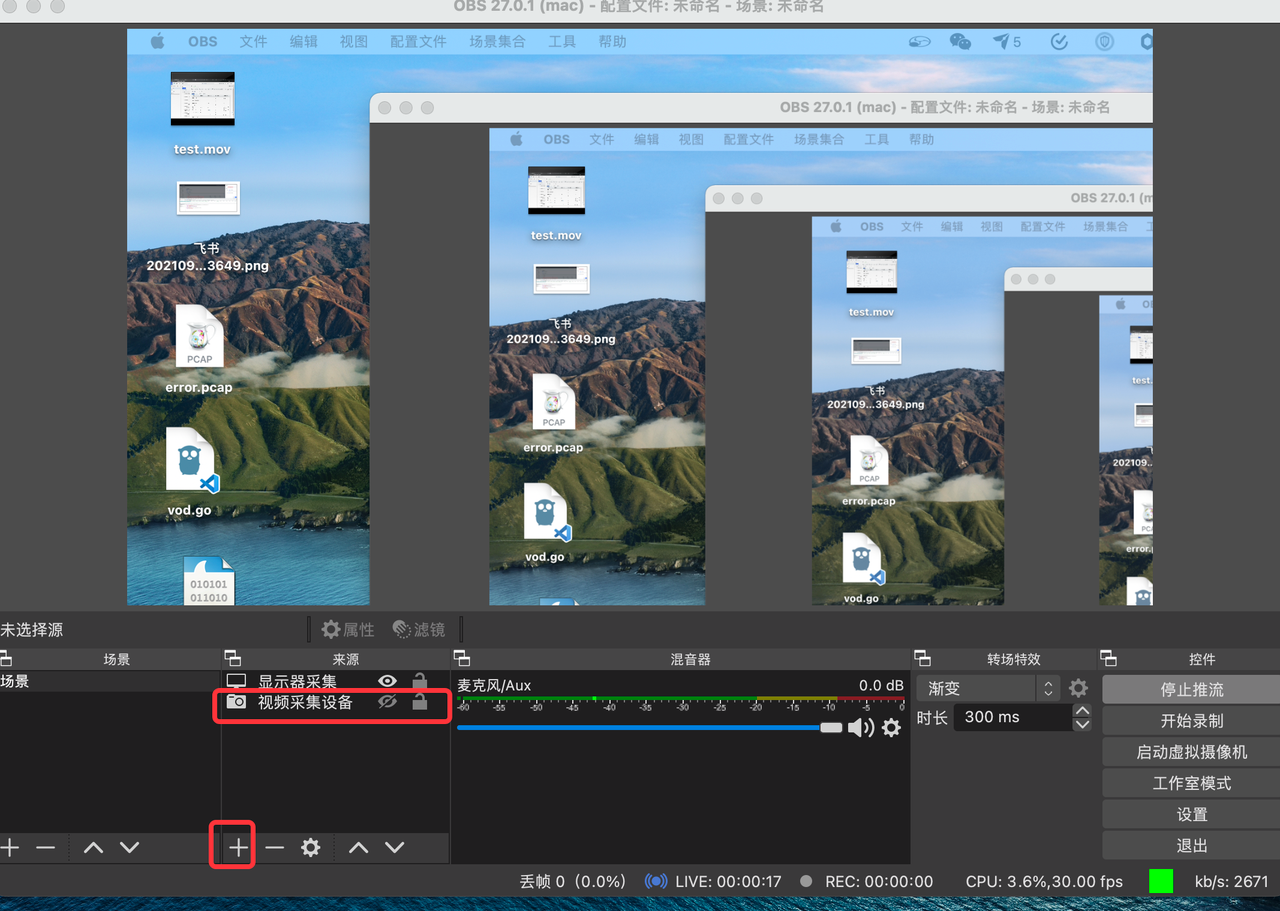
Task: Select the 视频采集设备 source row
Action: [x=335, y=702]
